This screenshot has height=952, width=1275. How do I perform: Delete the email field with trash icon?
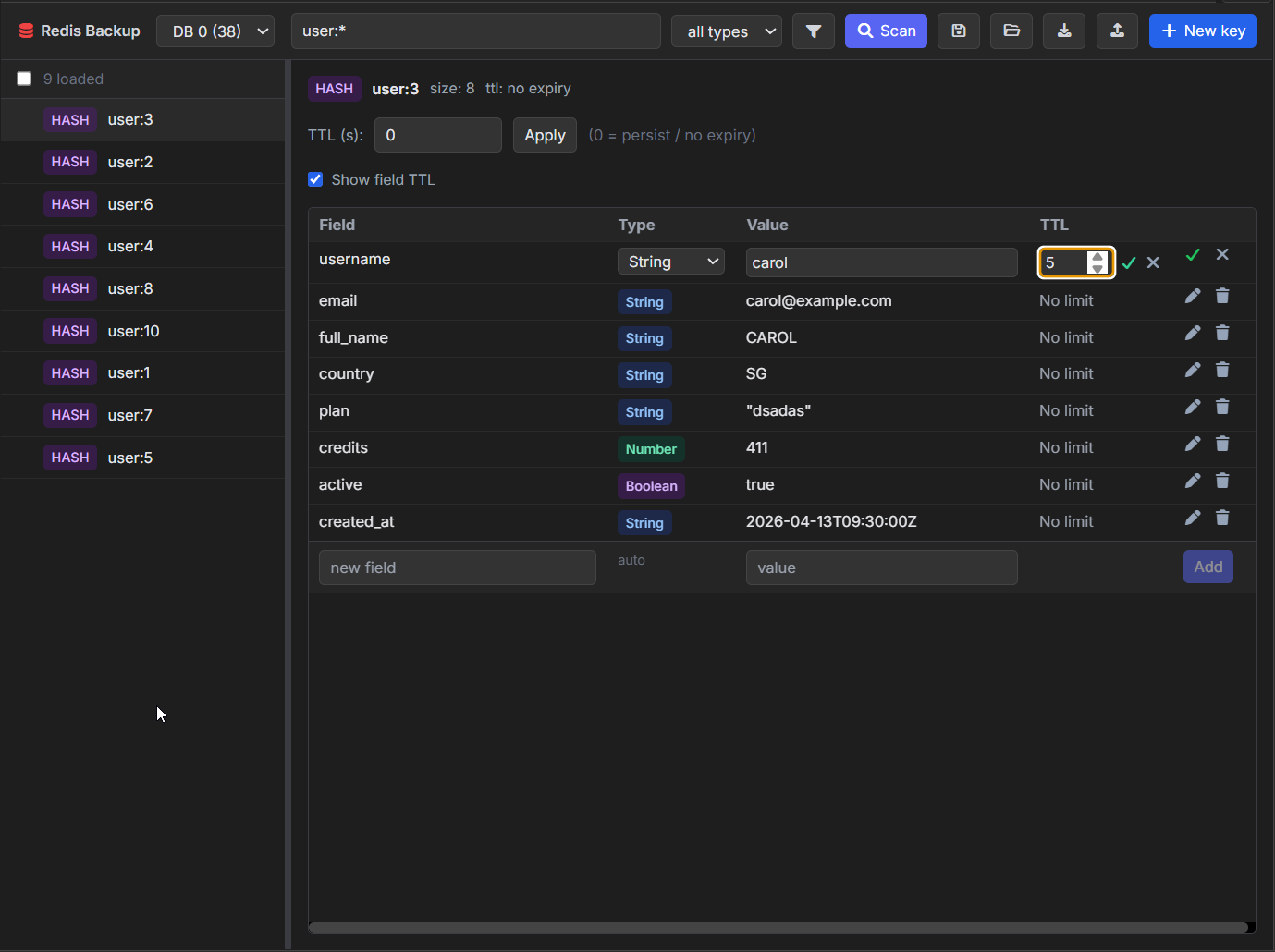tap(1222, 296)
